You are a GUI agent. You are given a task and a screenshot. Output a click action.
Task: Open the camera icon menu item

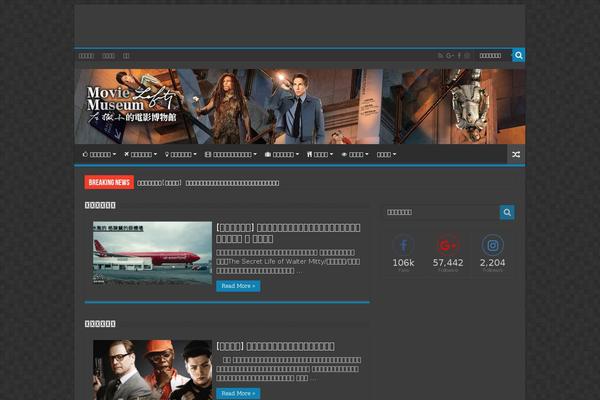pos(282,154)
